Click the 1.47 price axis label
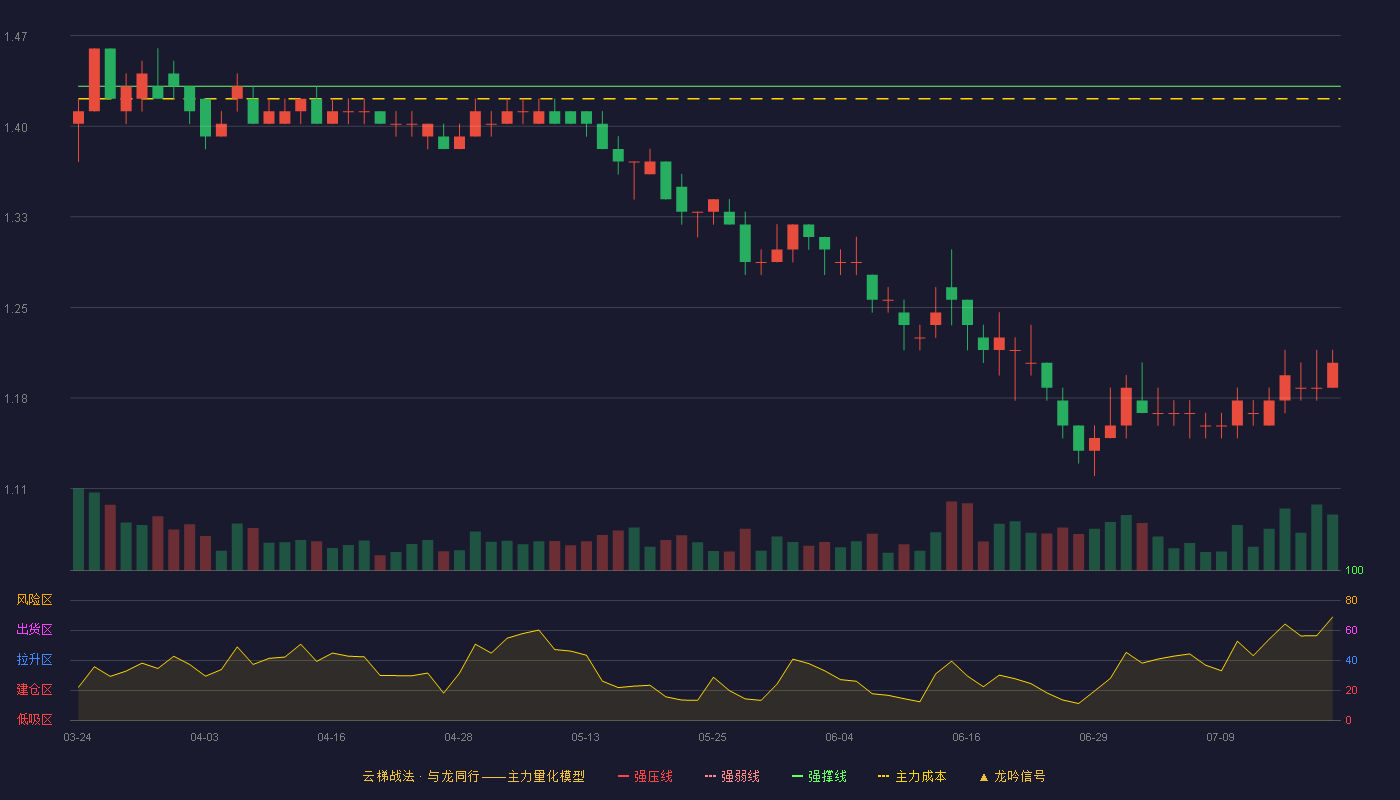The image size is (1400, 800). (15, 37)
